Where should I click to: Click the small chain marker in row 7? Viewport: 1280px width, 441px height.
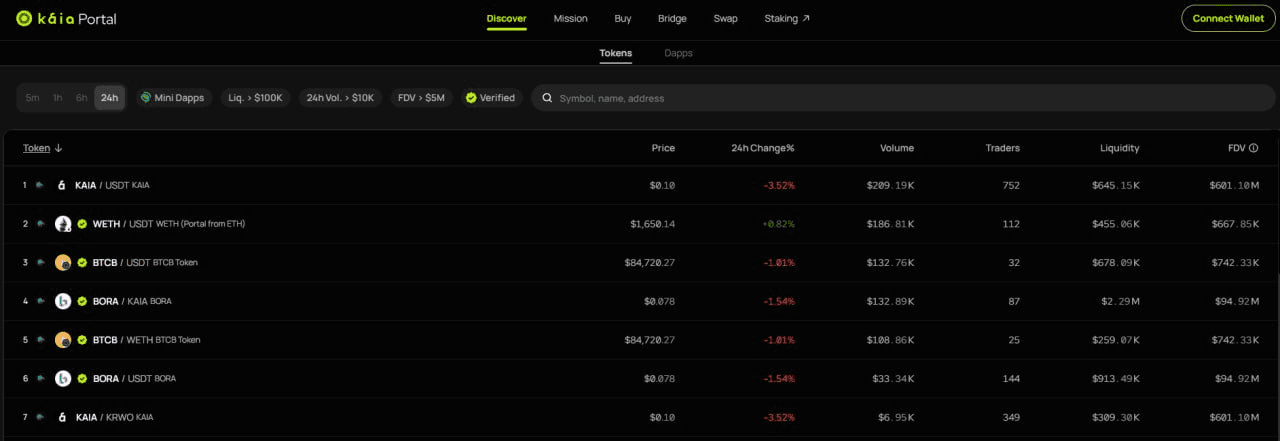tap(40, 417)
